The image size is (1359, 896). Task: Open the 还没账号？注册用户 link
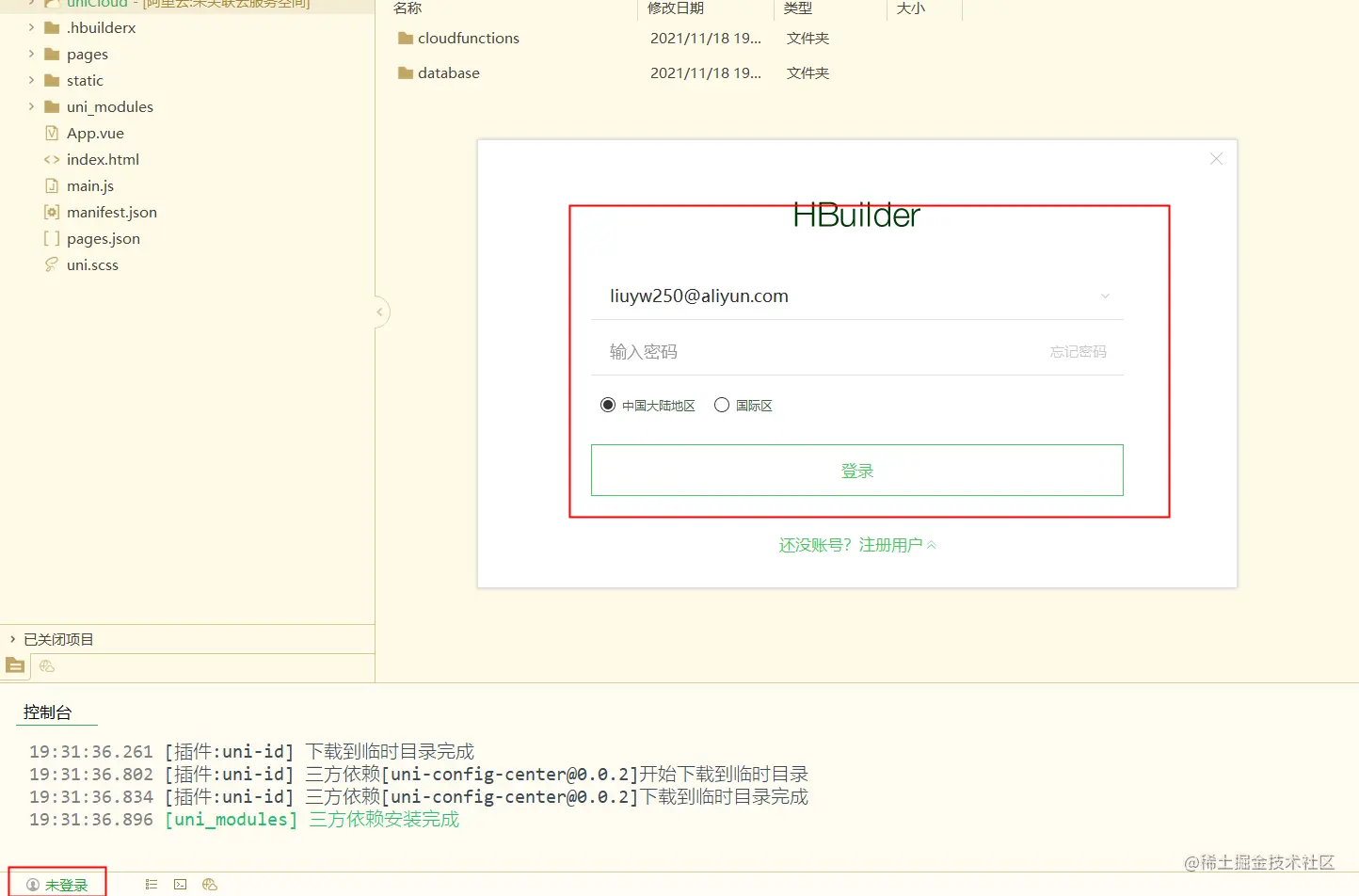[857, 545]
